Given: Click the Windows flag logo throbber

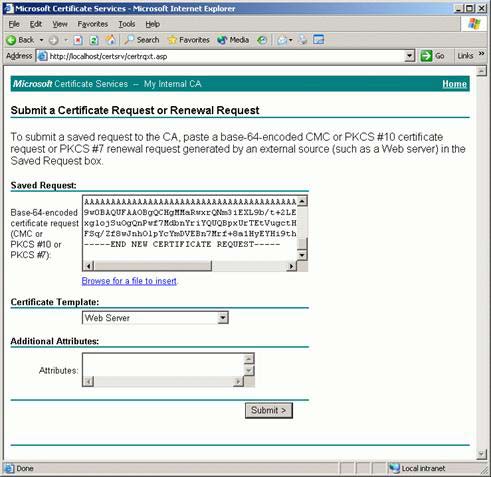Looking at the screenshot, I should (474, 24).
